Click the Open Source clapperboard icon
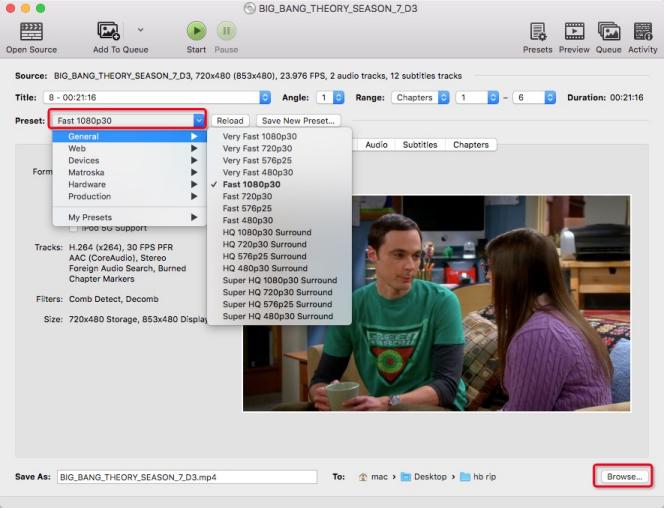 coord(31,32)
